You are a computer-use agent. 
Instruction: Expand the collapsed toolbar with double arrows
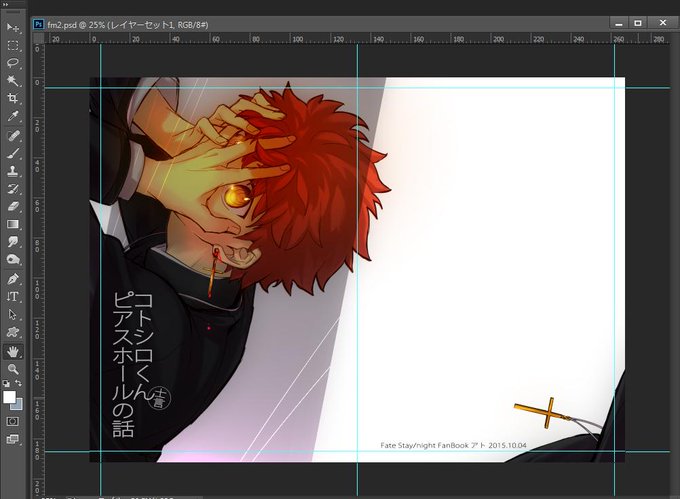6,4
